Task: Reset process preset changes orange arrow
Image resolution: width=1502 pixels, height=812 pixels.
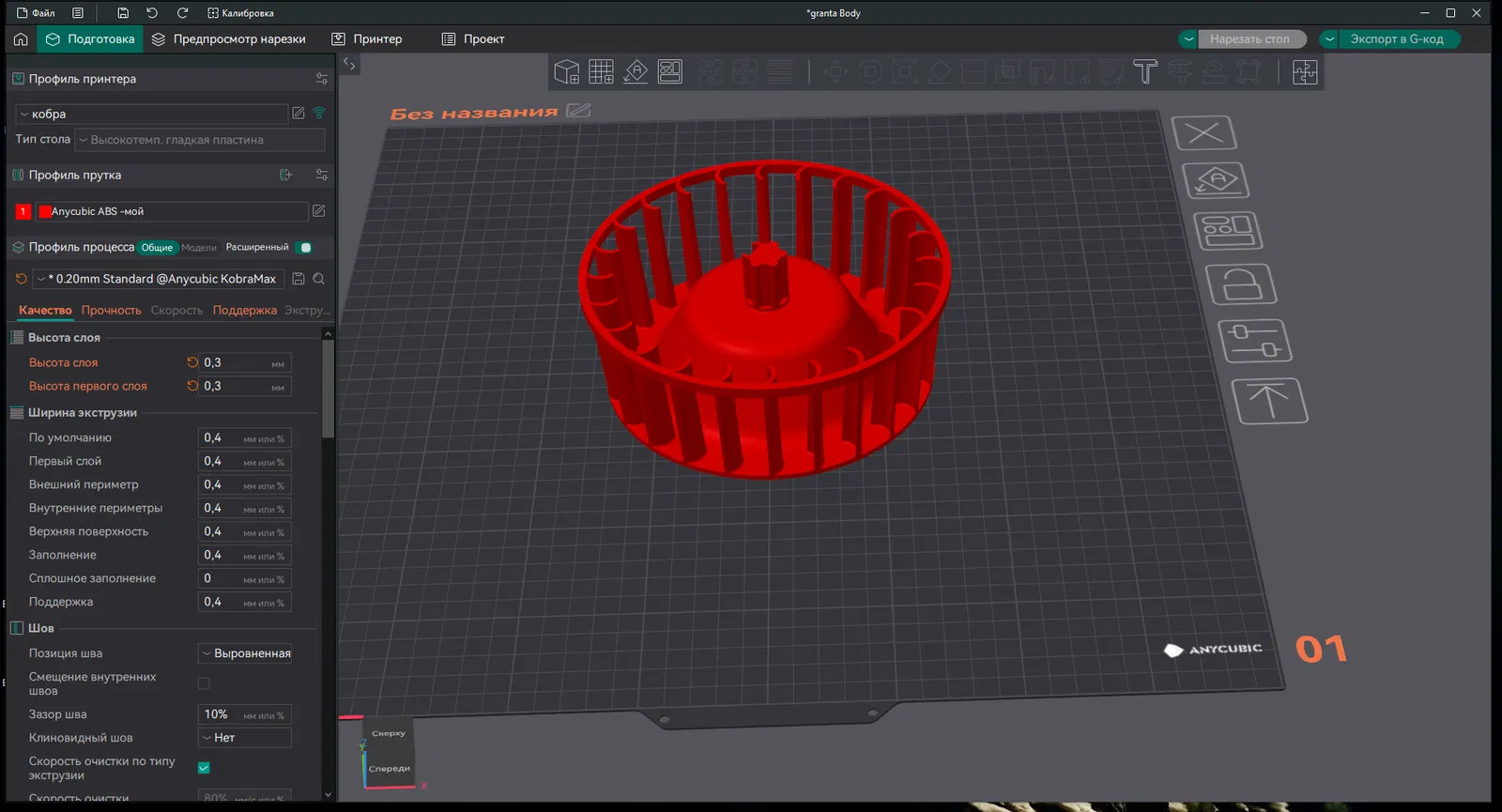Action: pyautogui.click(x=22, y=279)
